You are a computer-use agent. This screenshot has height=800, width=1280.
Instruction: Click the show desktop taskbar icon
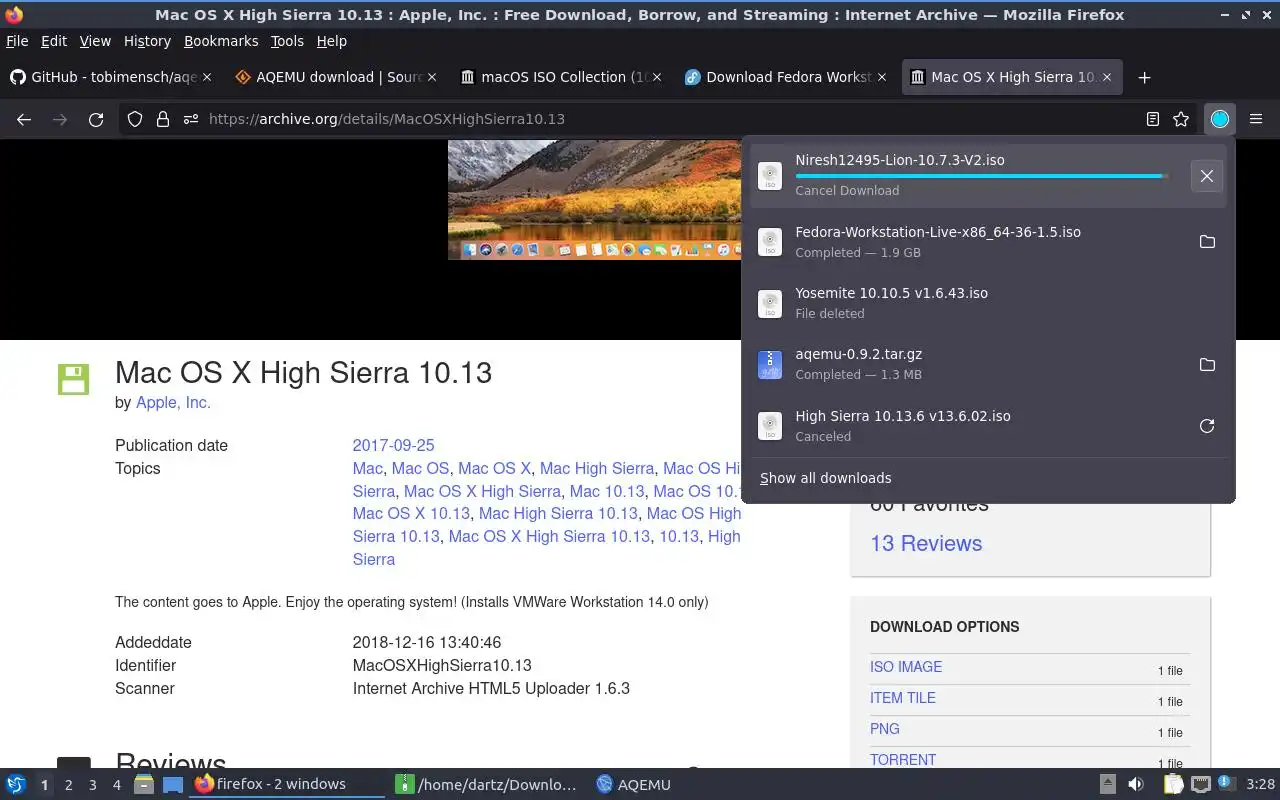(x=173, y=785)
